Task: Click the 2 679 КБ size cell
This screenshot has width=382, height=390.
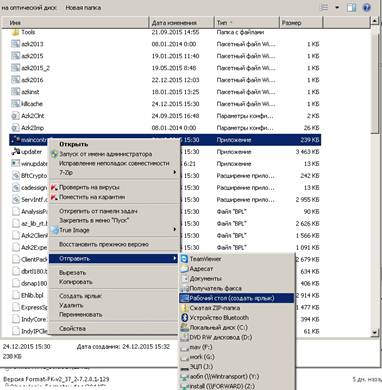Action: coord(307,259)
